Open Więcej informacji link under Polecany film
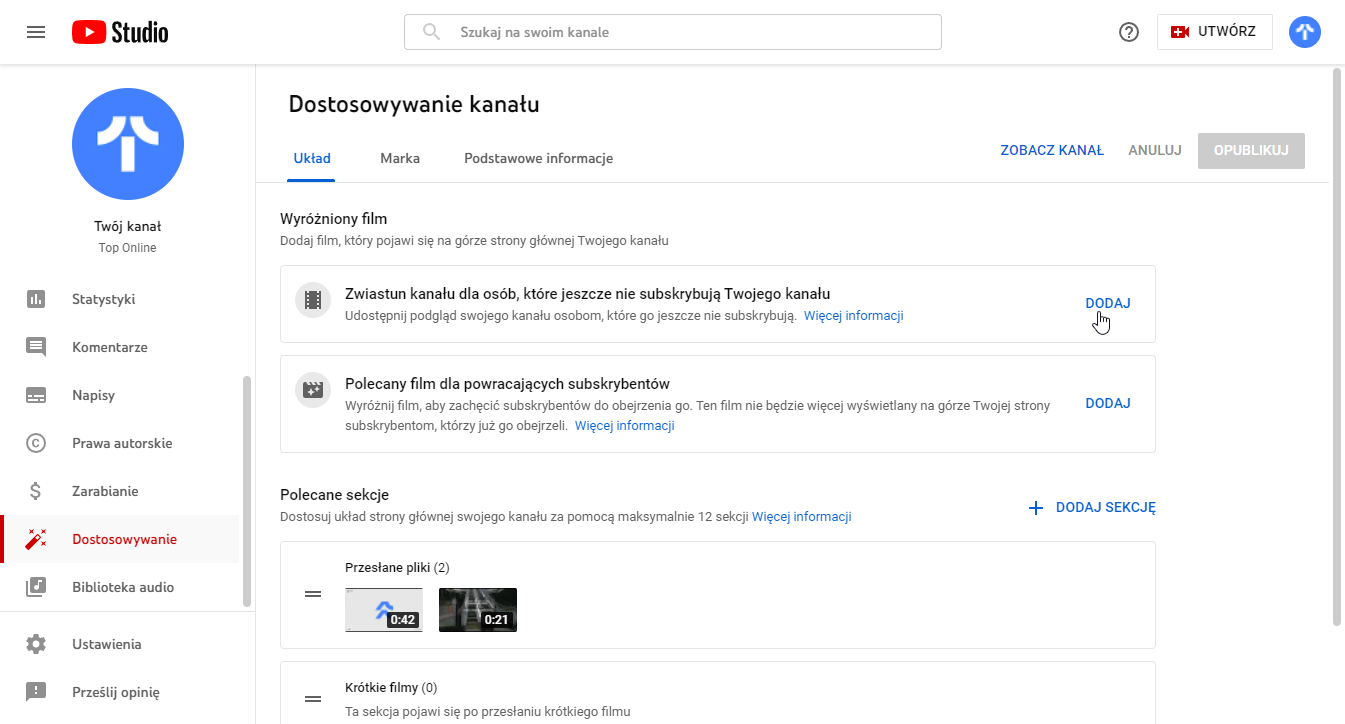This screenshot has width=1345, height=724. pyautogui.click(x=625, y=426)
